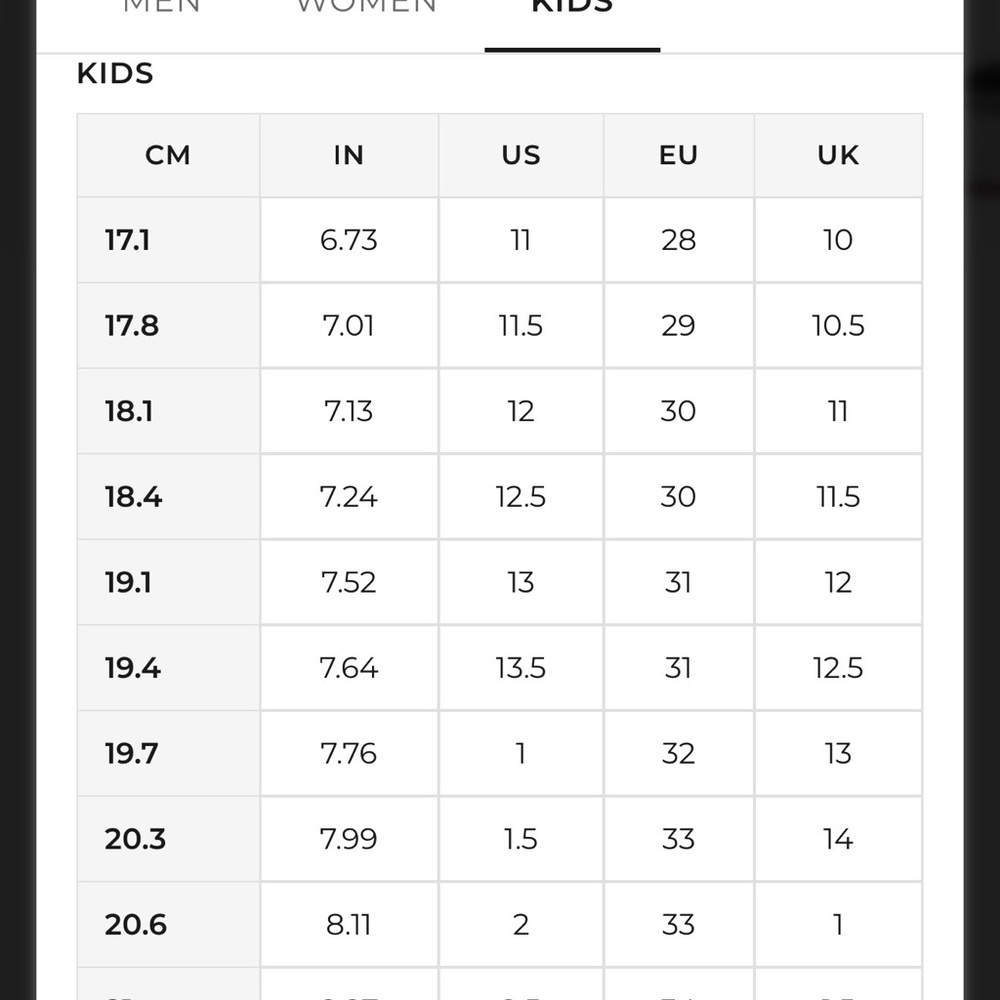This screenshot has height=1000, width=1000.
Task: Click US size 1.5 cell
Action: click(521, 839)
